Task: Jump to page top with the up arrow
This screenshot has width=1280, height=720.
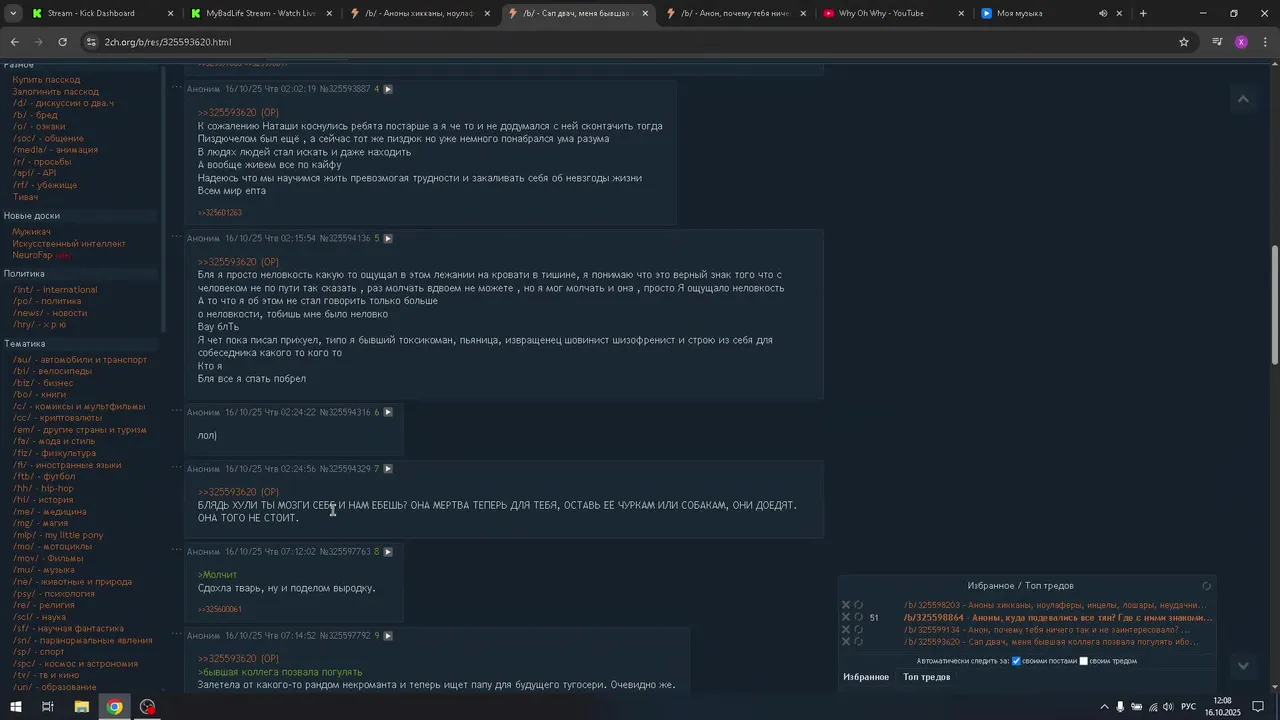Action: pos(1243,99)
